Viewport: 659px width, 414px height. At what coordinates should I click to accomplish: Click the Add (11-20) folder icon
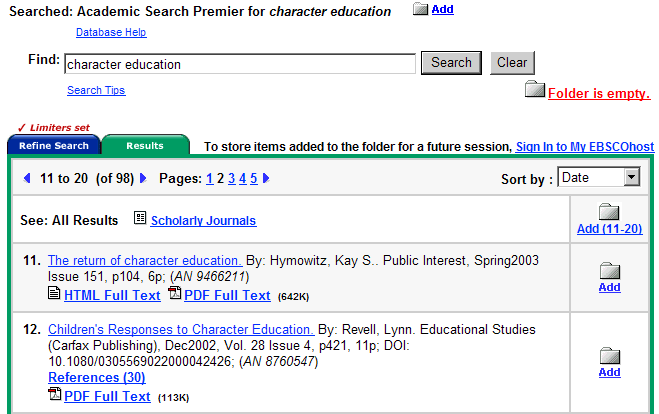click(x=609, y=212)
